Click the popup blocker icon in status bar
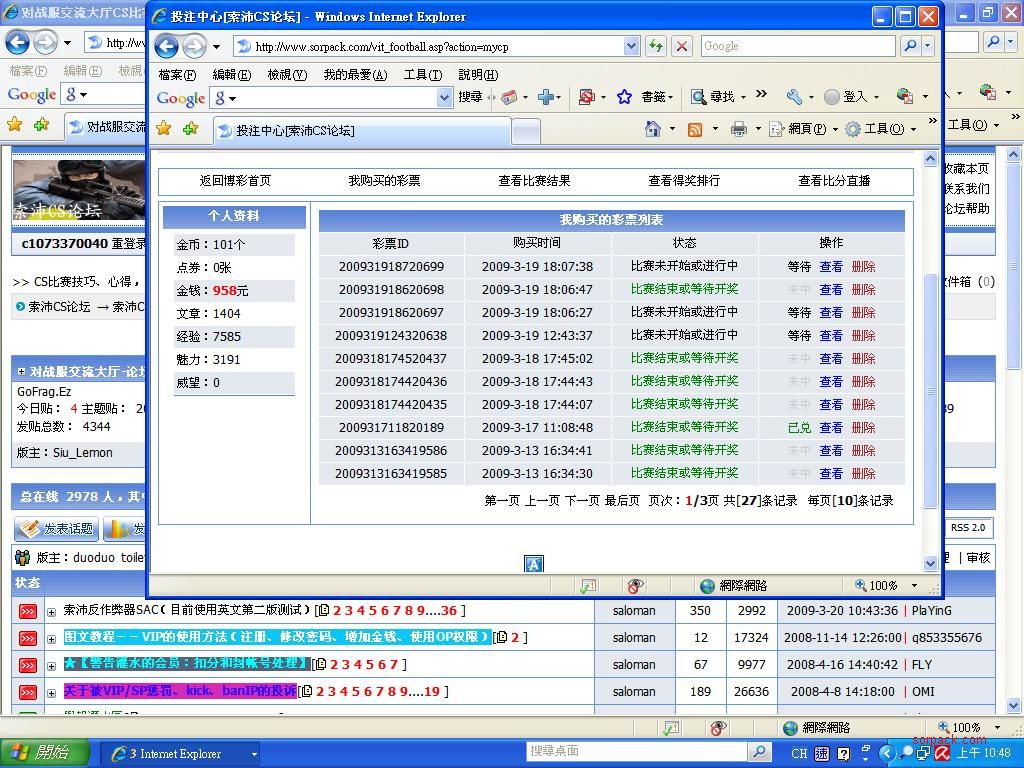The width and height of the screenshot is (1024, 768). pyautogui.click(x=636, y=588)
